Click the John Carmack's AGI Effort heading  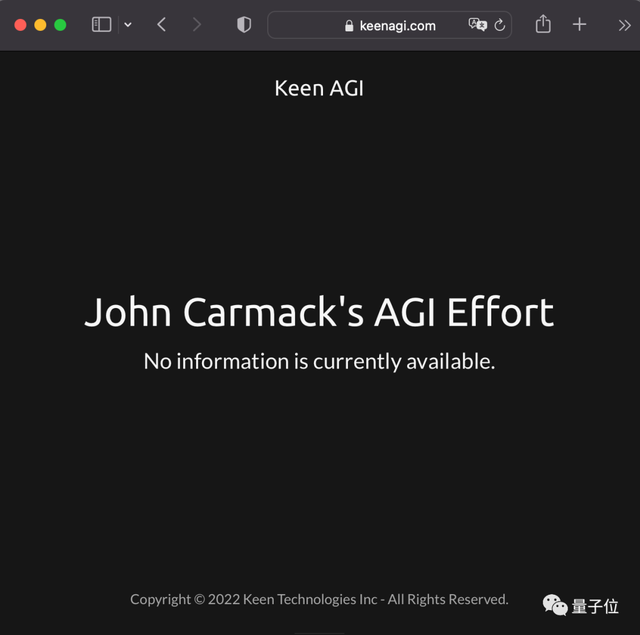[x=319, y=312]
